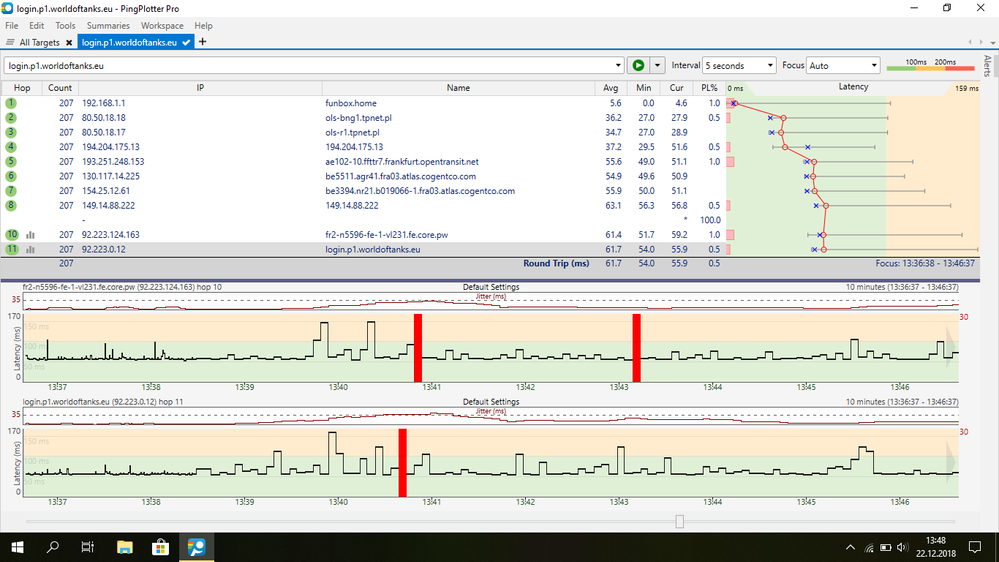Click the 100ms 200ms latency color scale

coord(930,65)
